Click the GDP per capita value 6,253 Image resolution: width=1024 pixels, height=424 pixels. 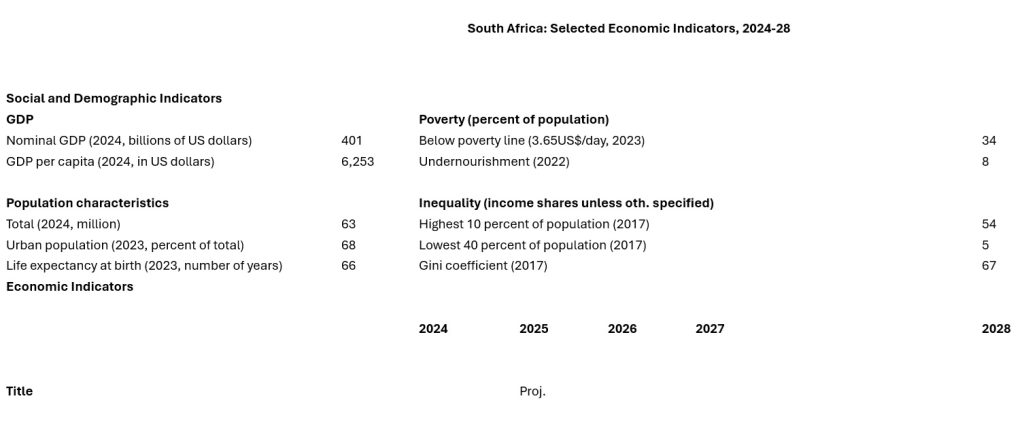pyautogui.click(x=357, y=161)
